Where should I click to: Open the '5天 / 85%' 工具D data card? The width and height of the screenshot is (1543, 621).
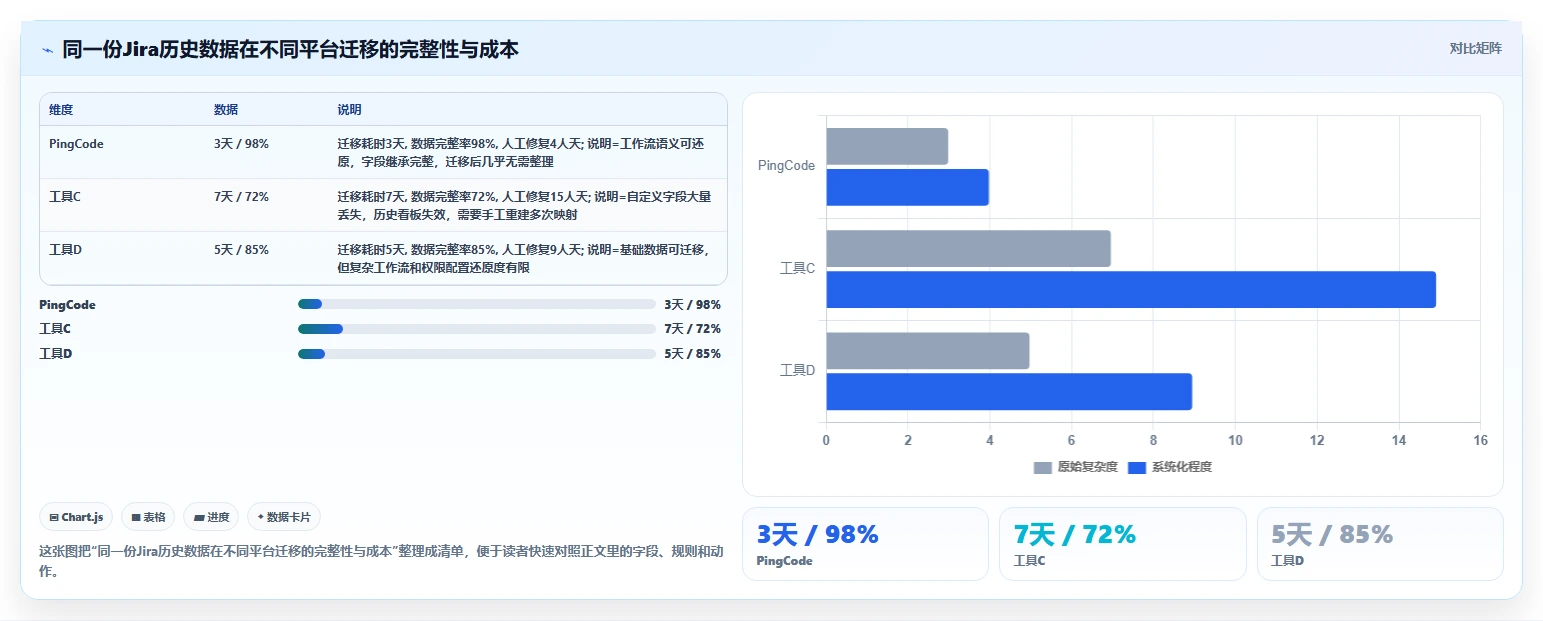(x=1380, y=544)
